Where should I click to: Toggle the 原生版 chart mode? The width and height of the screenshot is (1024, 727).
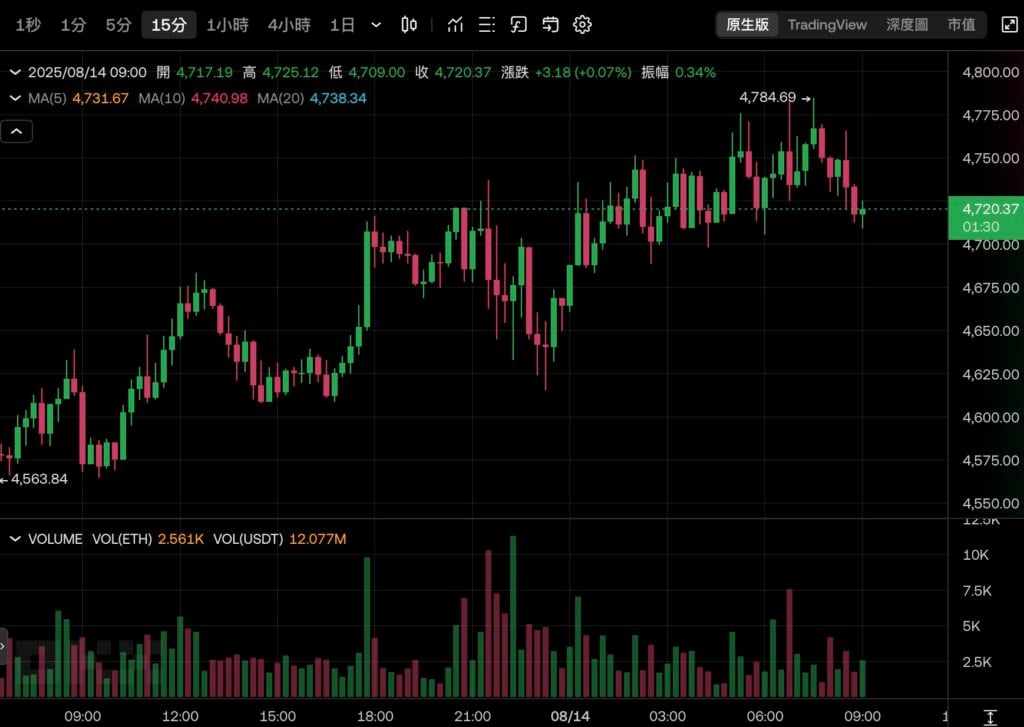747,24
